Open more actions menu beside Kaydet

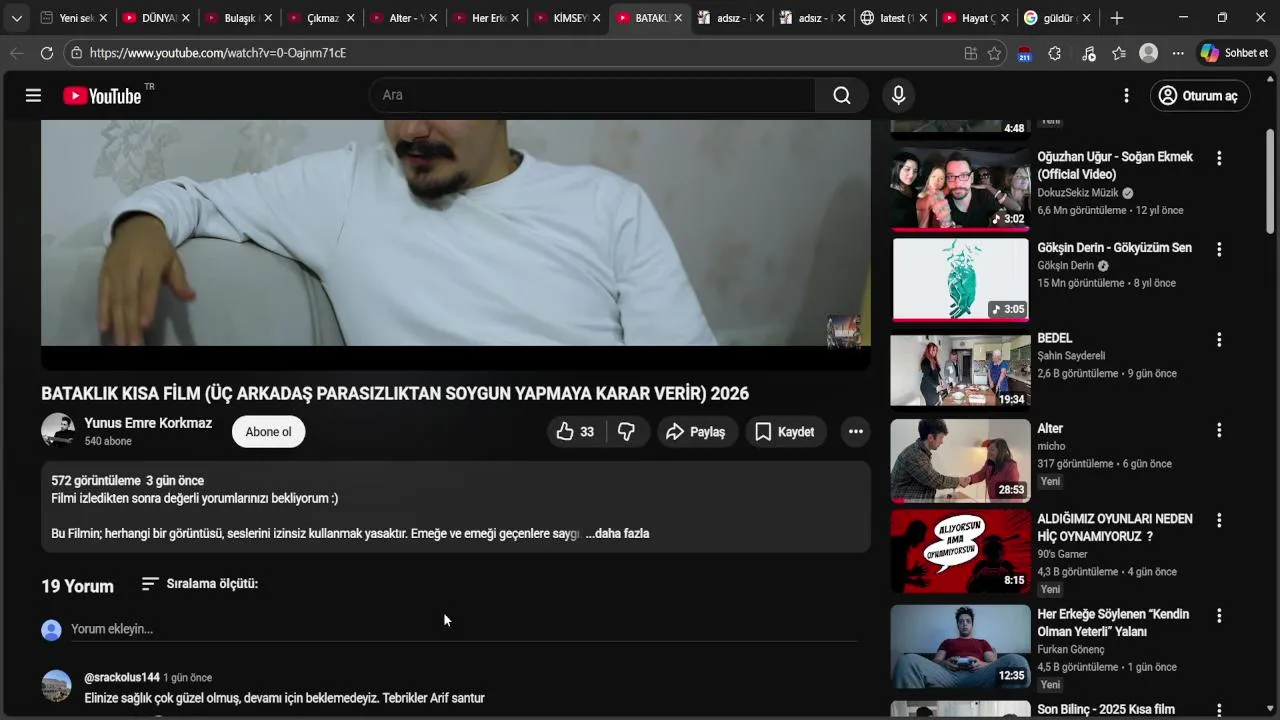[855, 431]
